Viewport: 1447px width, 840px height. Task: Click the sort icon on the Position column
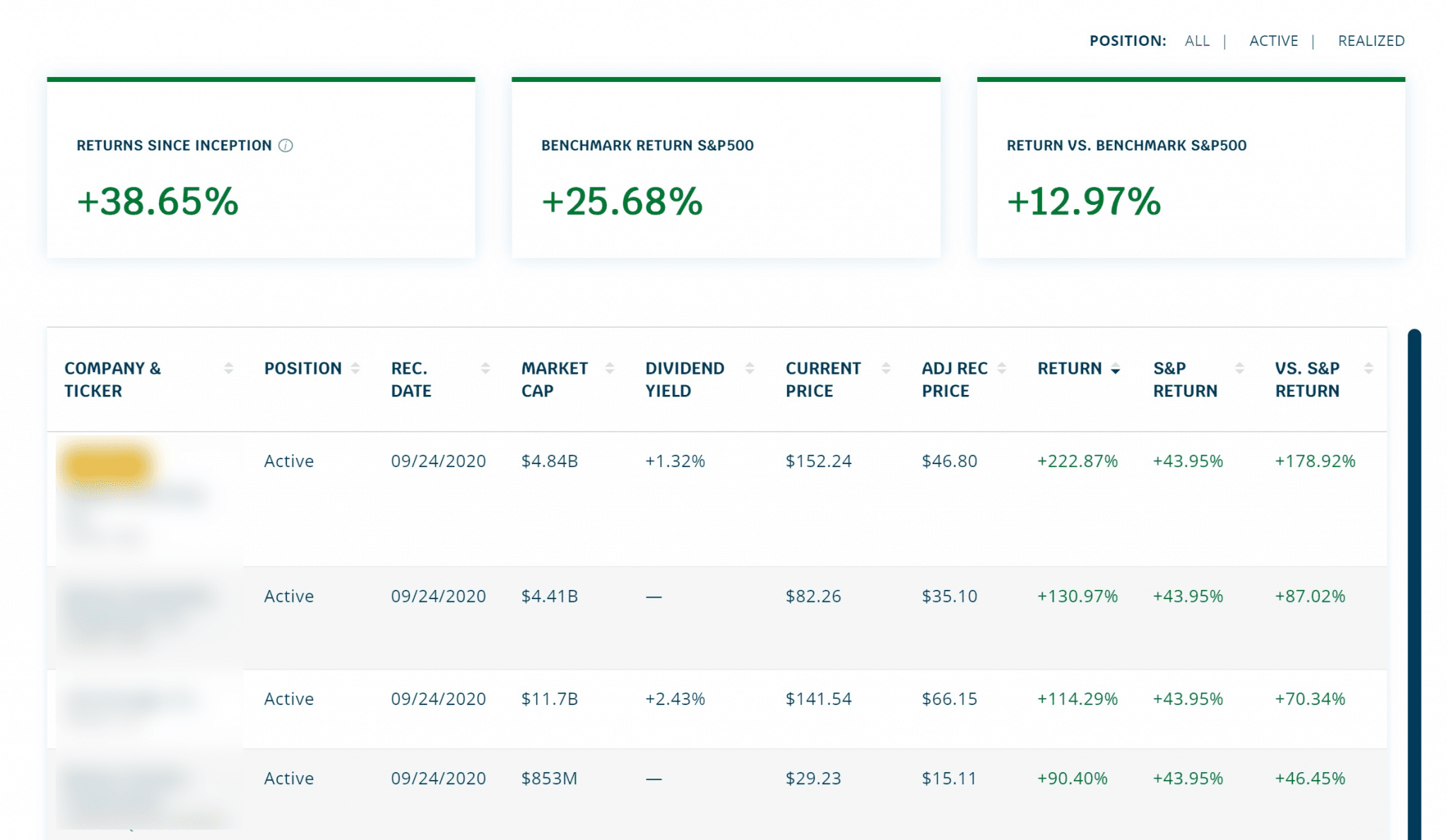tap(356, 368)
